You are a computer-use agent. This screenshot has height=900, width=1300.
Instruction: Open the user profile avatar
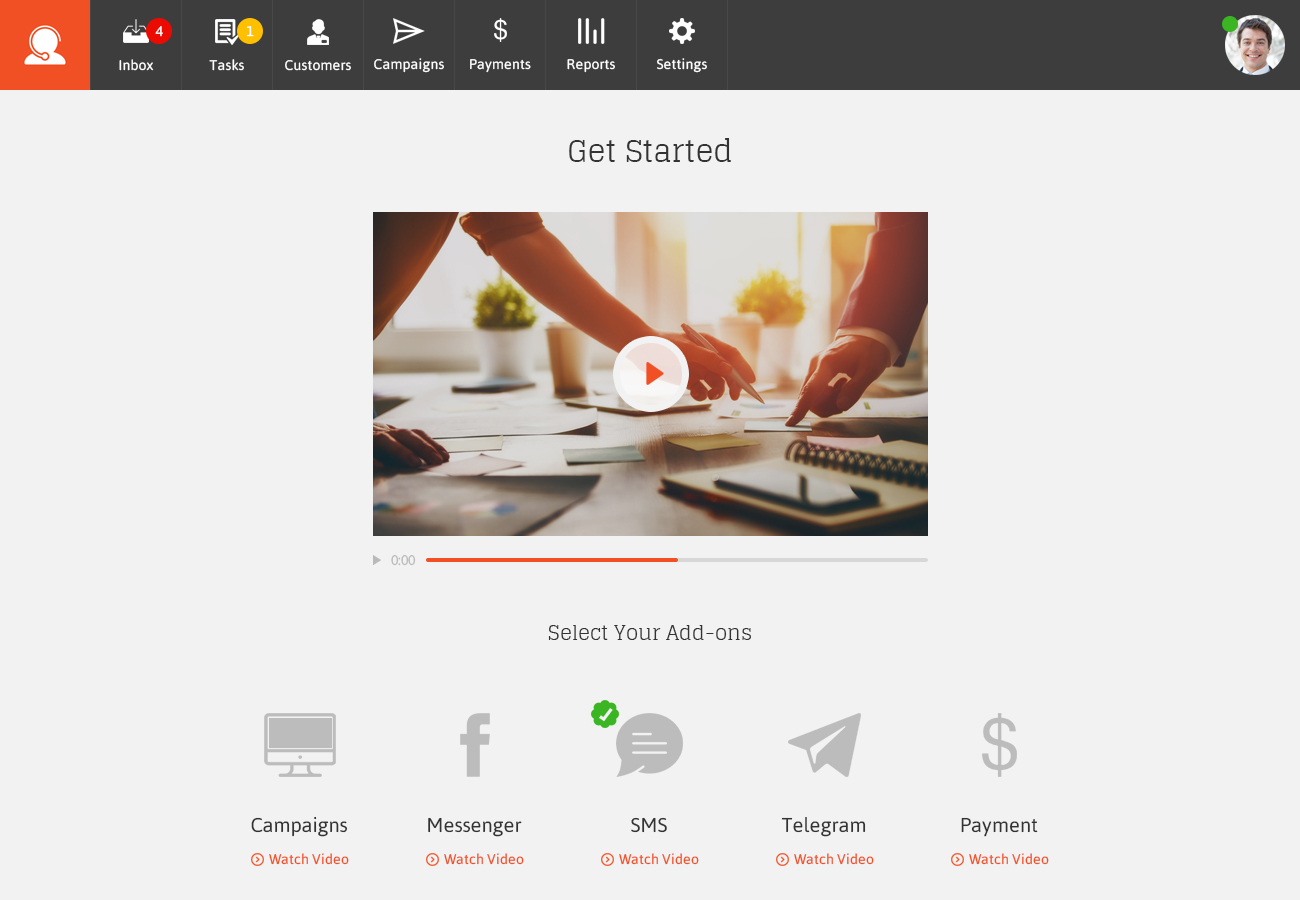(1255, 45)
